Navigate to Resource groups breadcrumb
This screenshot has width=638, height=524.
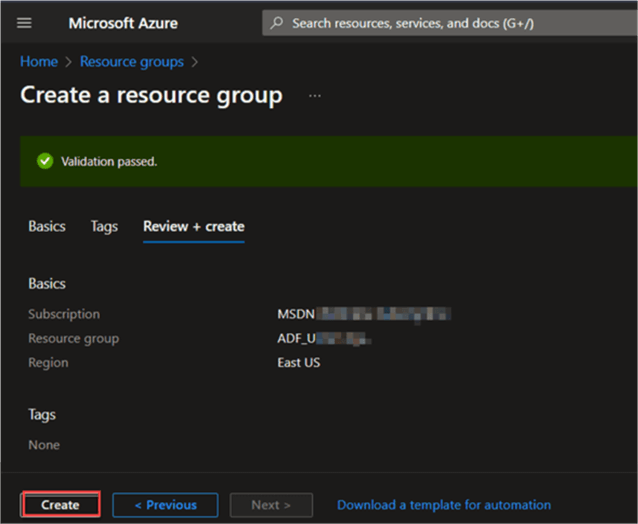[131, 62]
